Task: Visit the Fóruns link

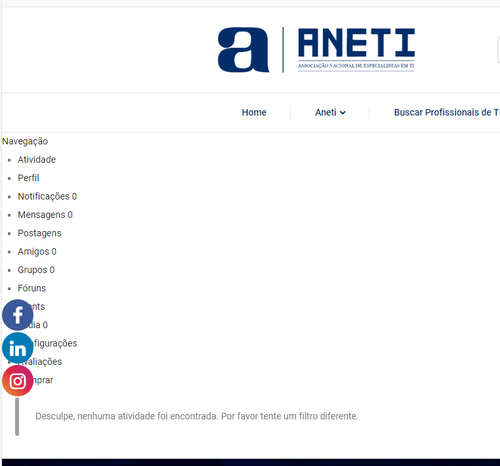Action: pos(32,288)
